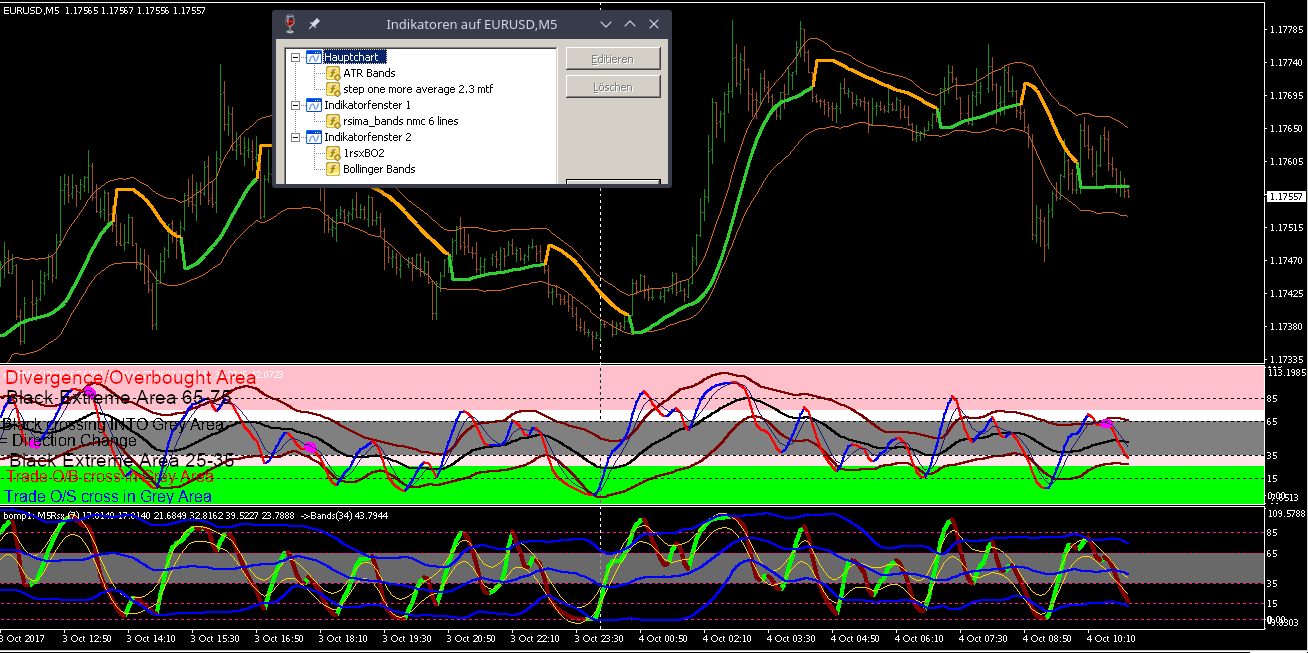This screenshot has width=1308, height=653.
Task: Click the Löschen button
Action: point(613,87)
